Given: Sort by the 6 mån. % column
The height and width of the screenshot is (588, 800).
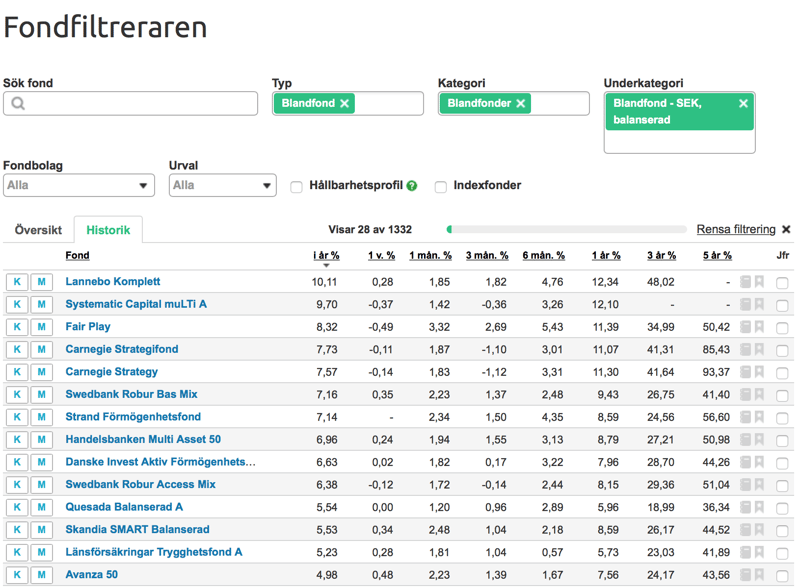Looking at the screenshot, I should click(x=543, y=255).
